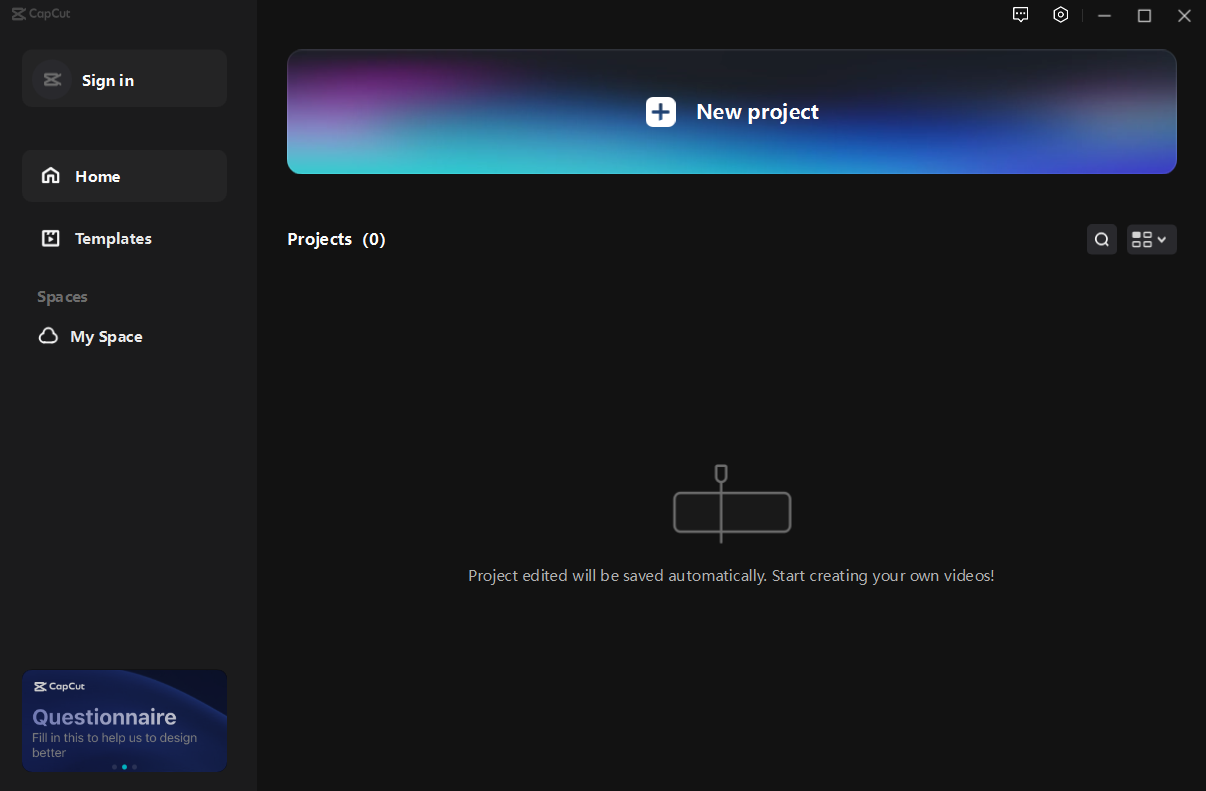Select the first banner carousel dot
The height and width of the screenshot is (791, 1206).
coord(114,767)
